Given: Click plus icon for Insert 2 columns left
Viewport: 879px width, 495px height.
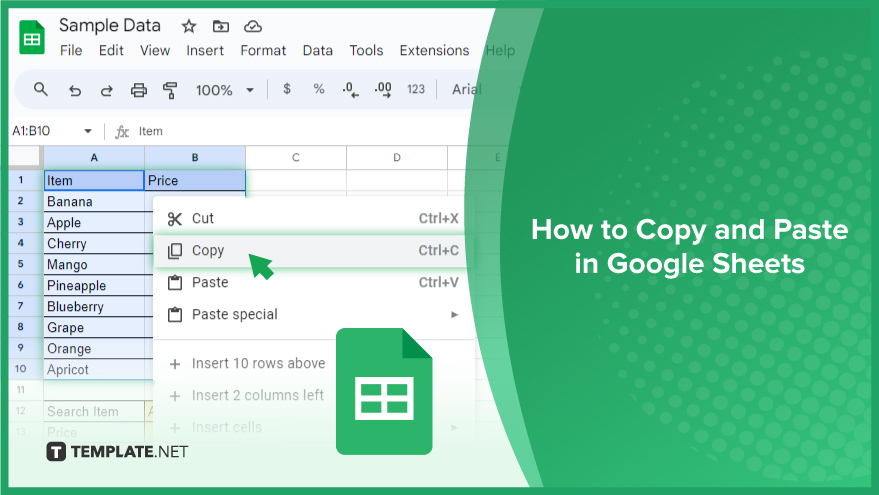Looking at the screenshot, I should click(x=175, y=396).
